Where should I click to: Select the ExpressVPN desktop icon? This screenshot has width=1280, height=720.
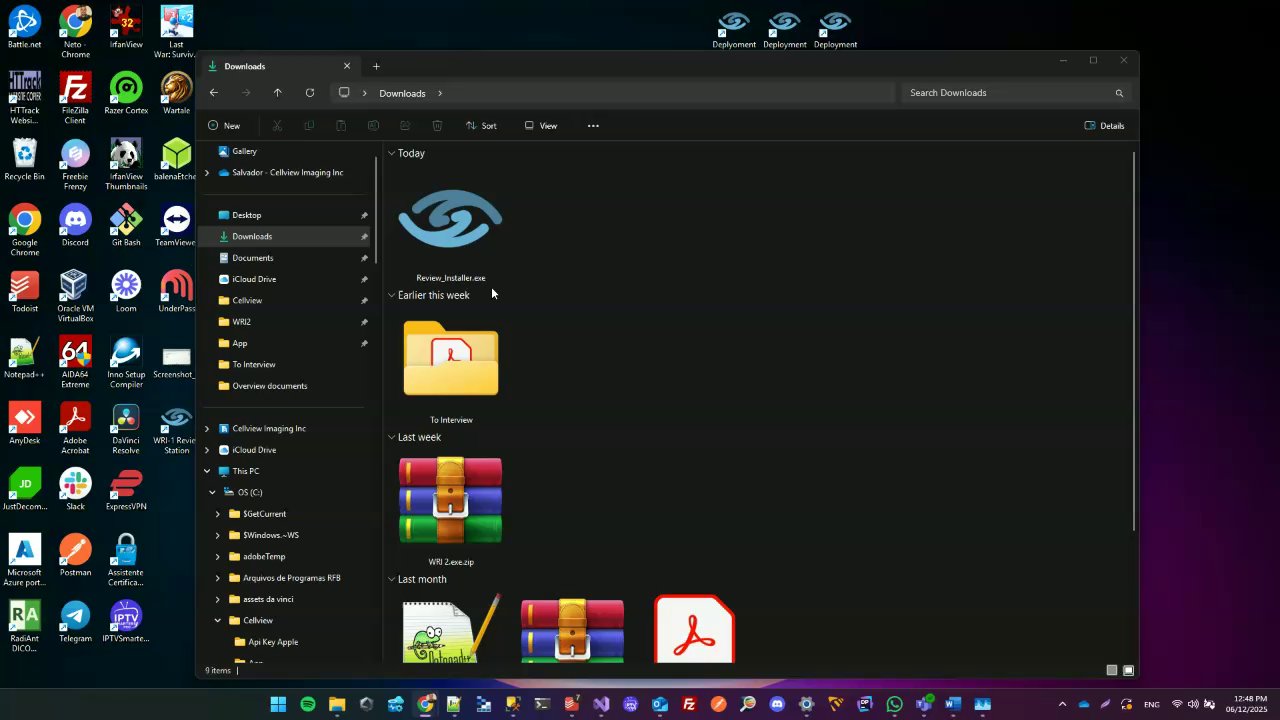tap(126, 490)
